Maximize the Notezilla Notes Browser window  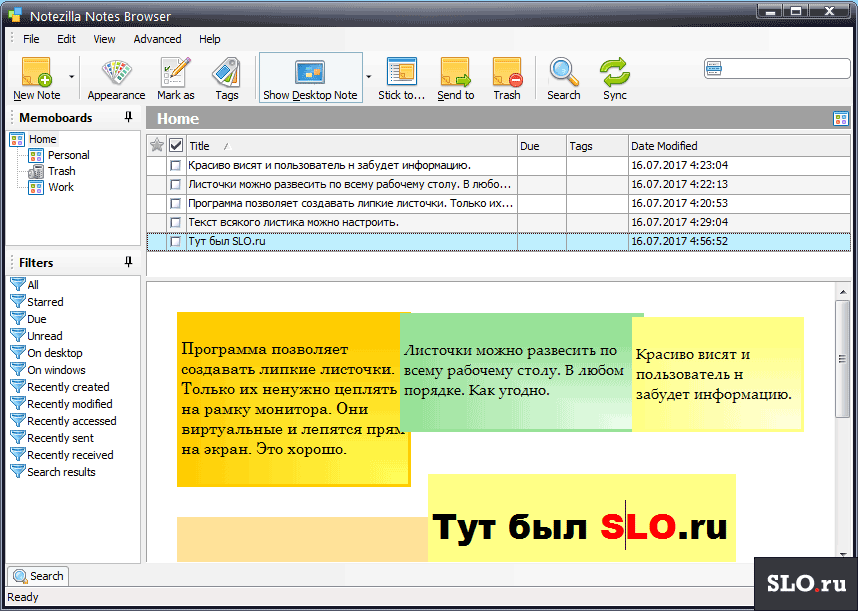click(796, 10)
